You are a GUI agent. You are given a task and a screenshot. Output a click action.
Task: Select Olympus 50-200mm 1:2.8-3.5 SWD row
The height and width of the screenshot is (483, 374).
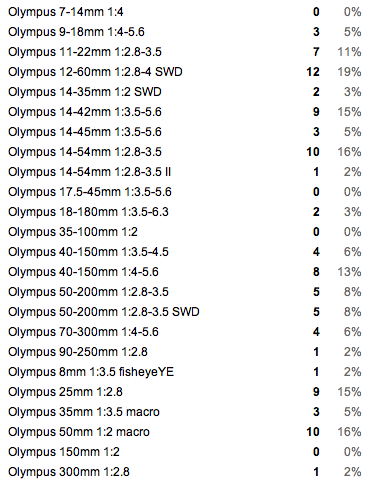point(185,312)
